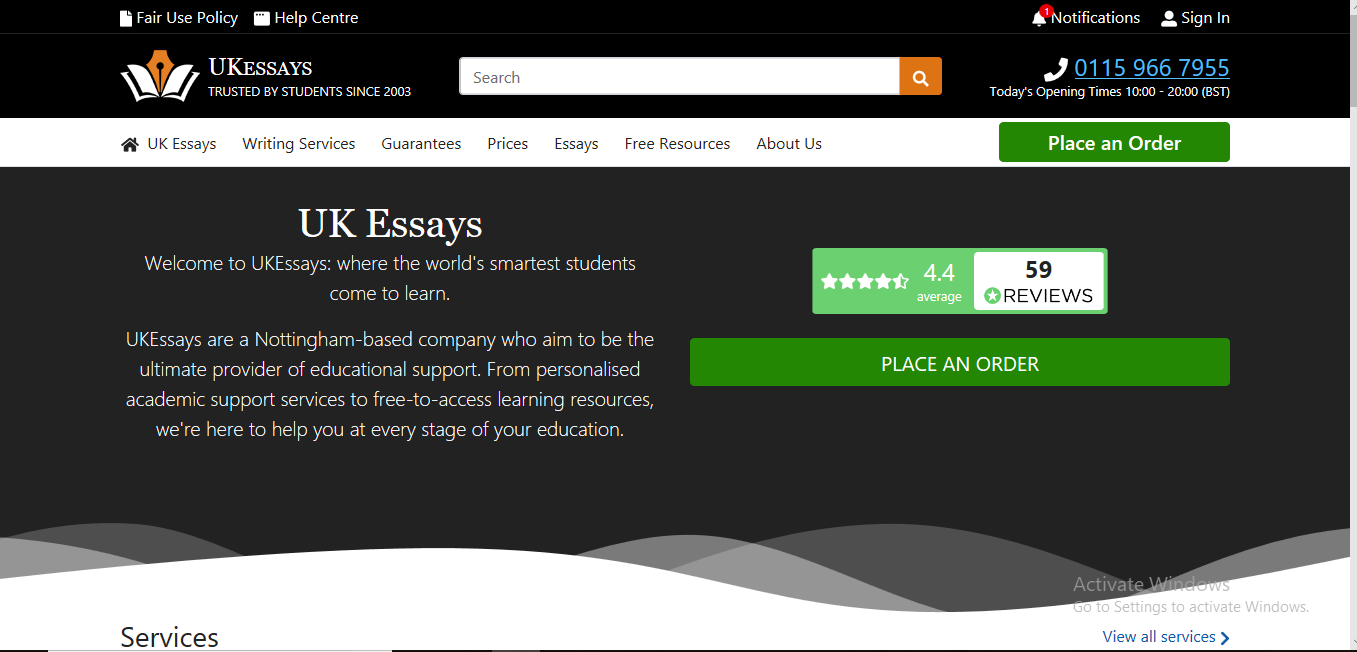Click the red notification count badge
Screen dimensions: 1357x652
[1046, 11]
